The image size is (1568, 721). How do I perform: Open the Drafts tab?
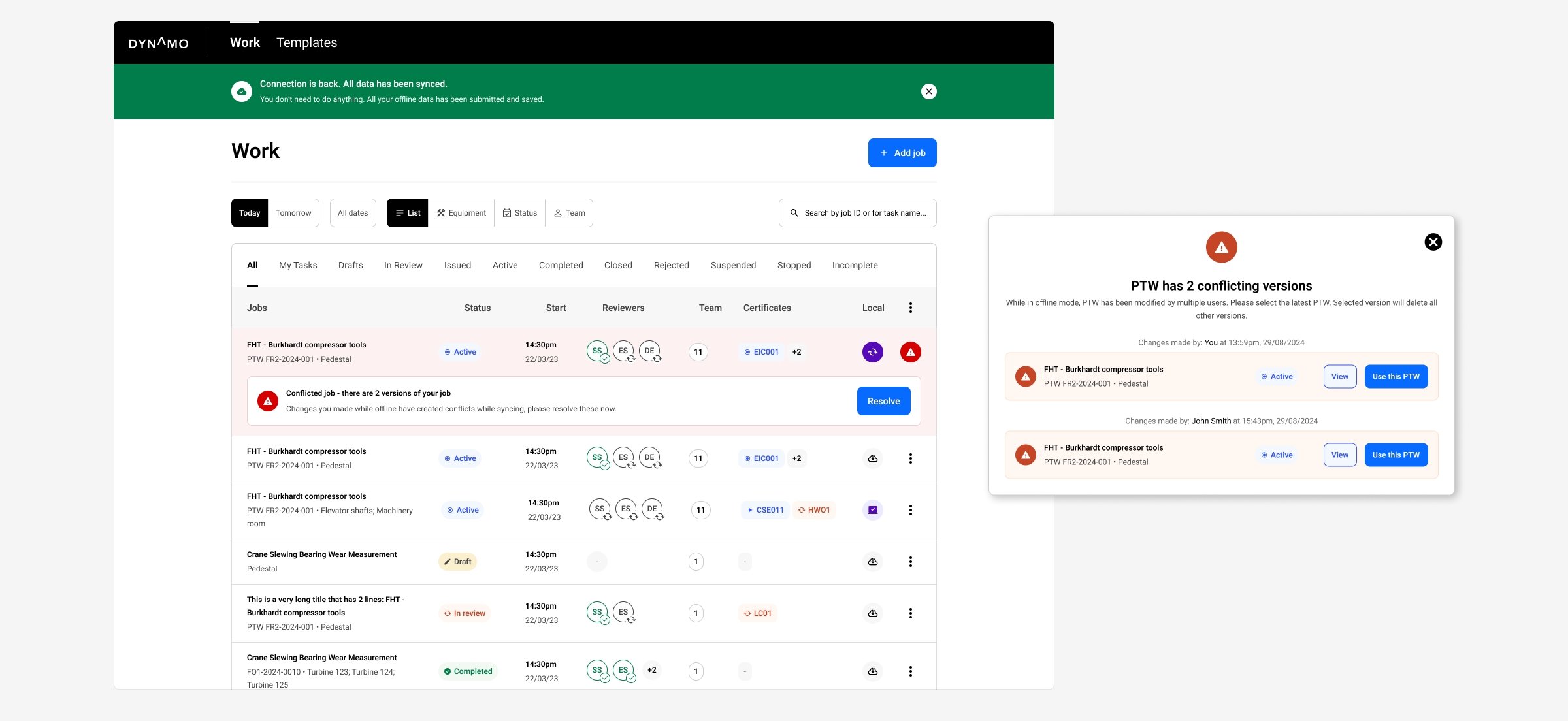pos(350,265)
